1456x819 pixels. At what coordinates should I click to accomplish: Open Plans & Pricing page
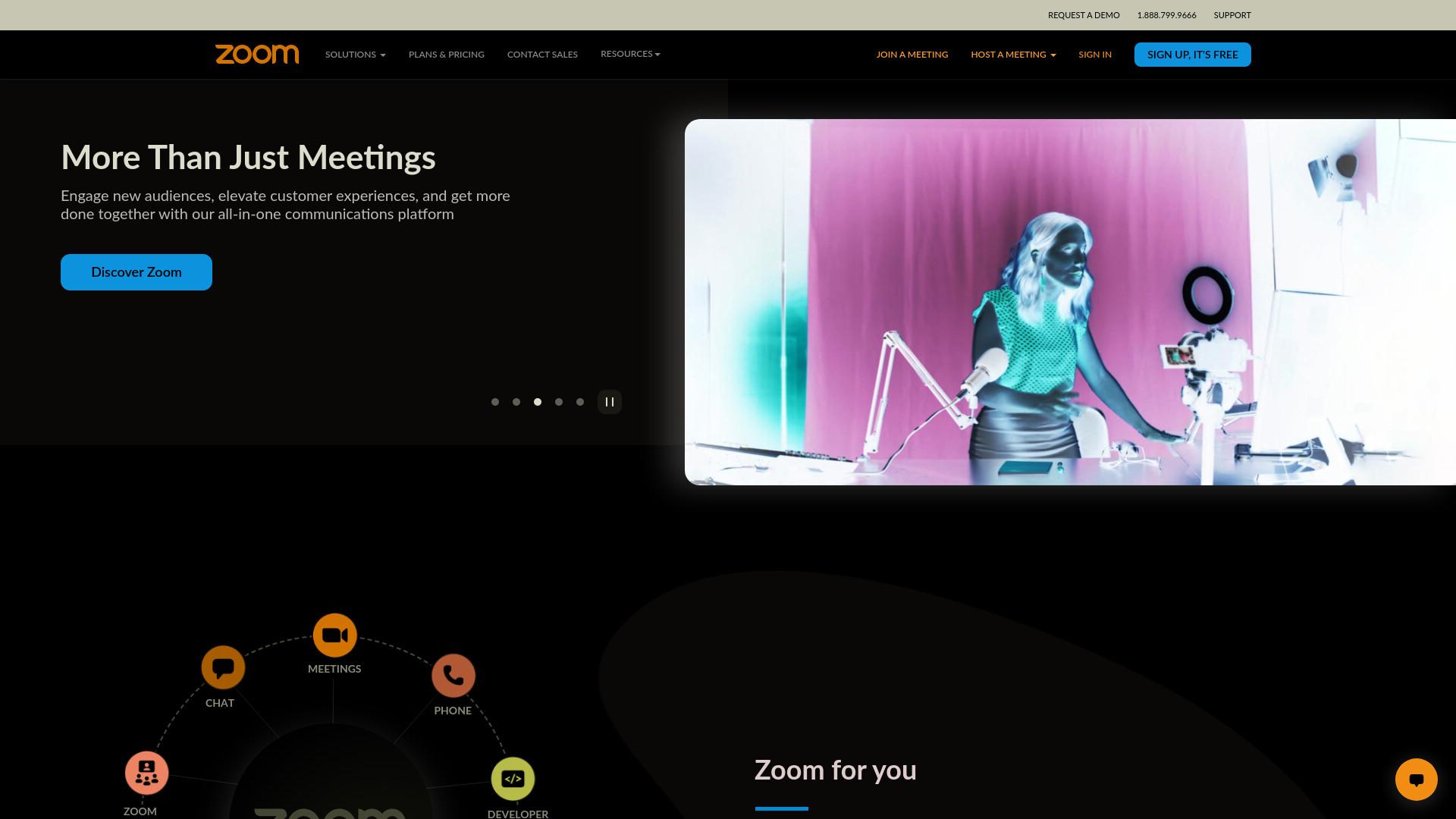tap(447, 55)
